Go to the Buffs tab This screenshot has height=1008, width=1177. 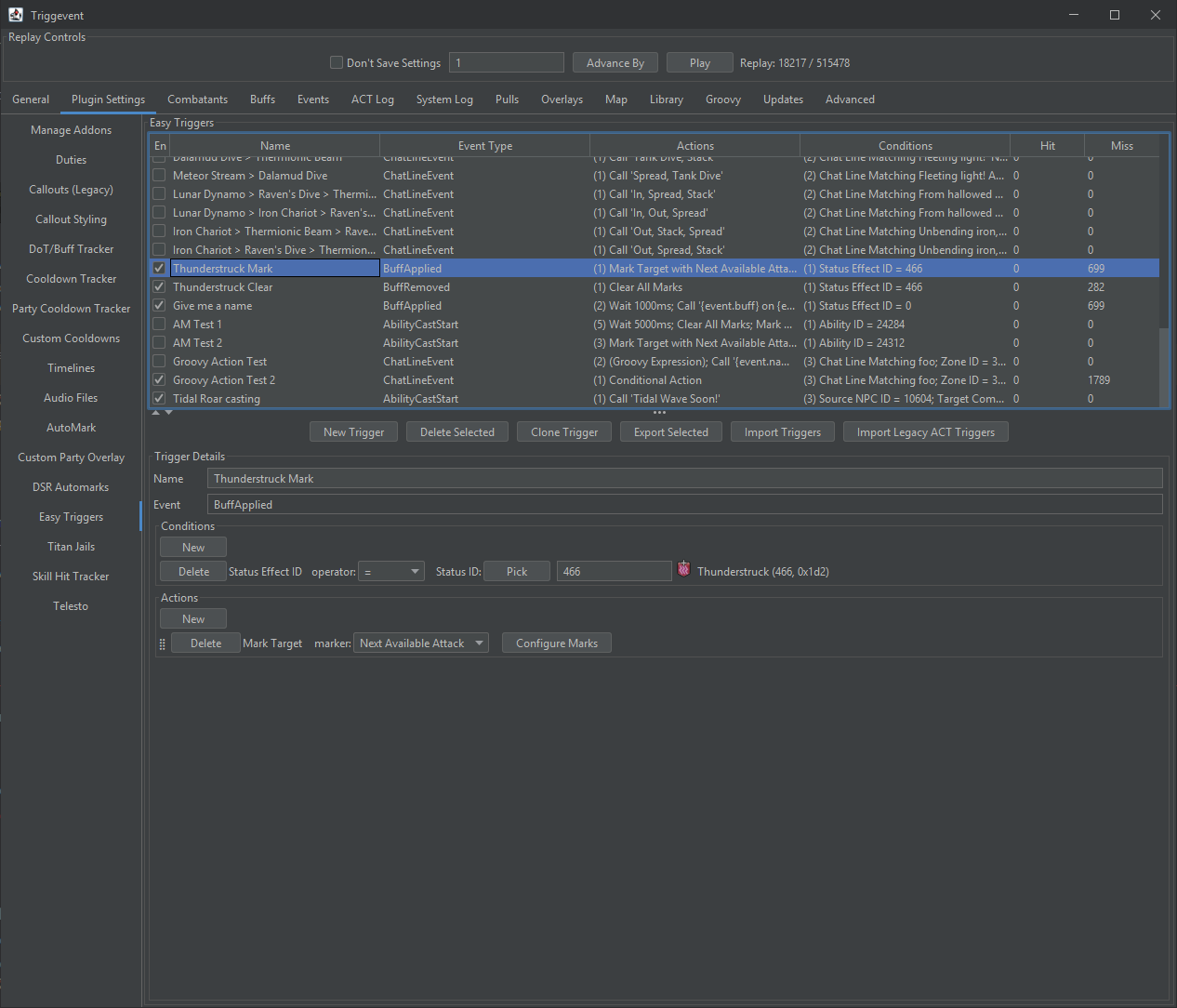[x=262, y=99]
